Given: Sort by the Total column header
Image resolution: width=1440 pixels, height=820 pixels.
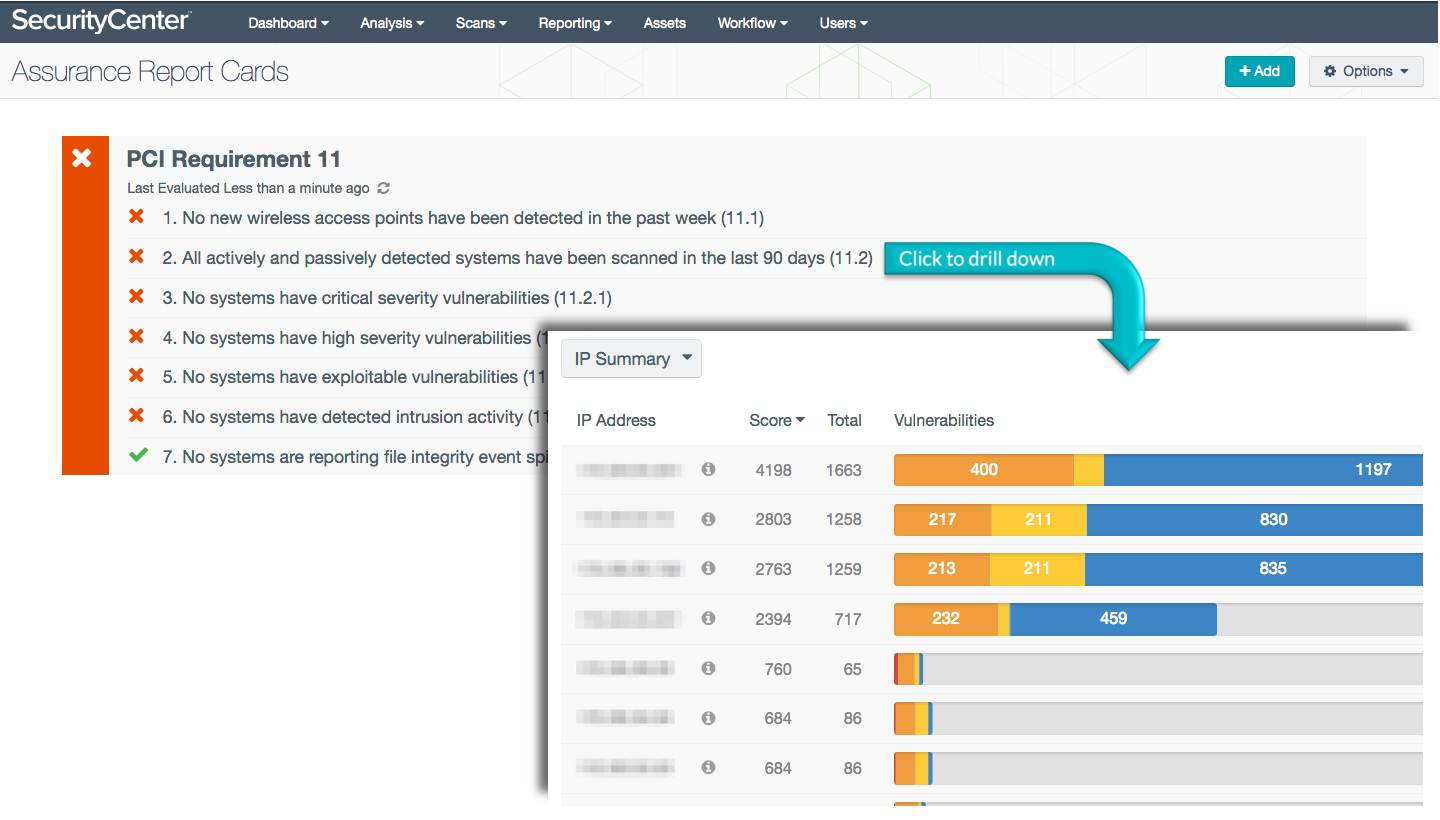Looking at the screenshot, I should 845,420.
